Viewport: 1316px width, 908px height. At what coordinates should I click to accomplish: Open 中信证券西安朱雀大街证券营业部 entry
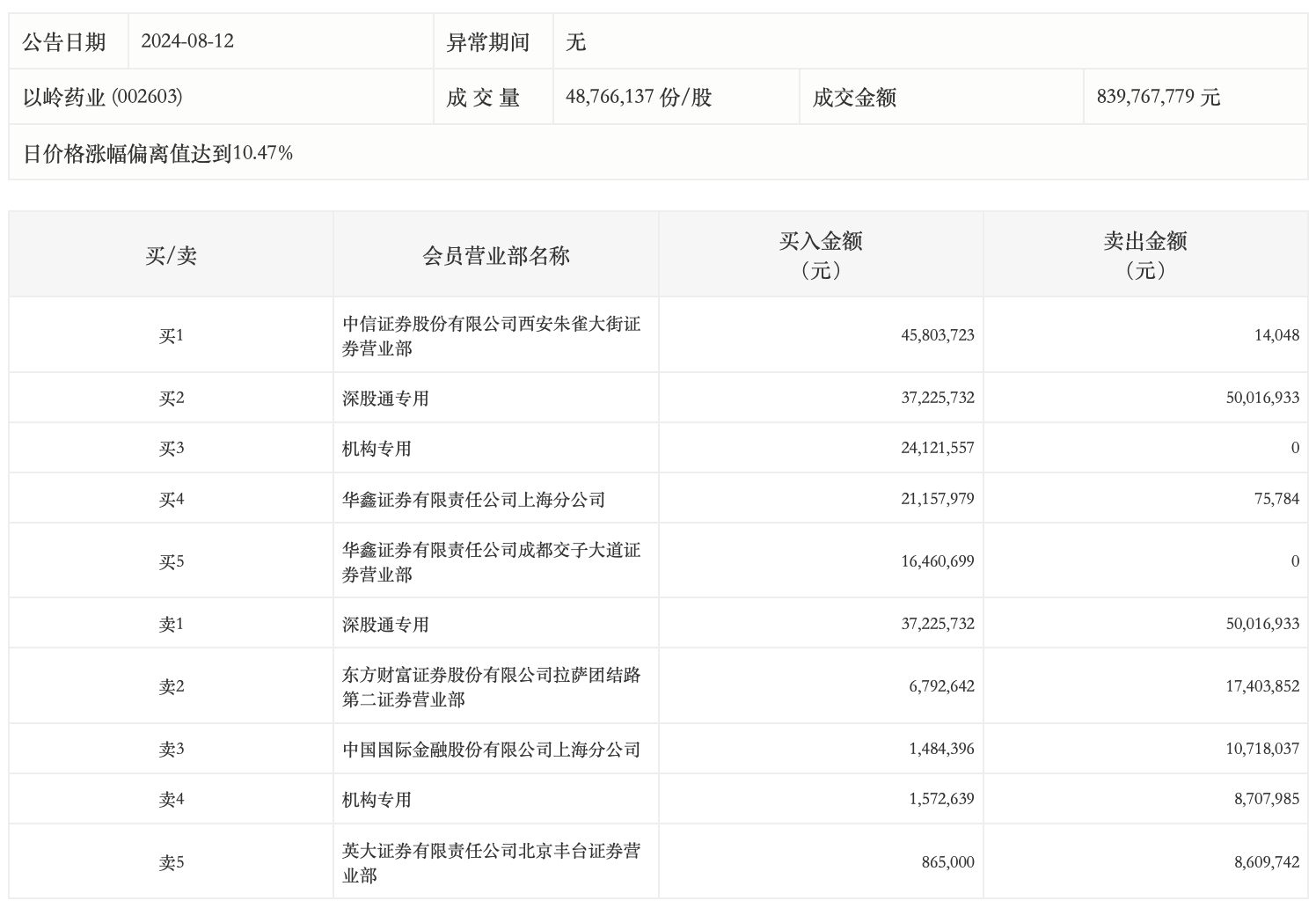coord(491,335)
